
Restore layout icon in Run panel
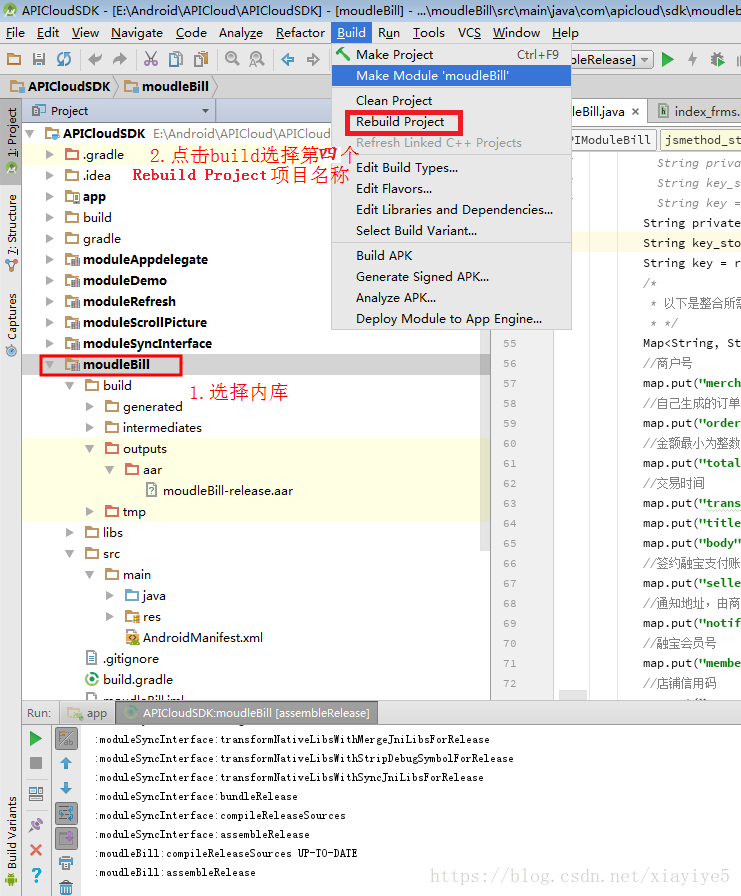(35, 794)
